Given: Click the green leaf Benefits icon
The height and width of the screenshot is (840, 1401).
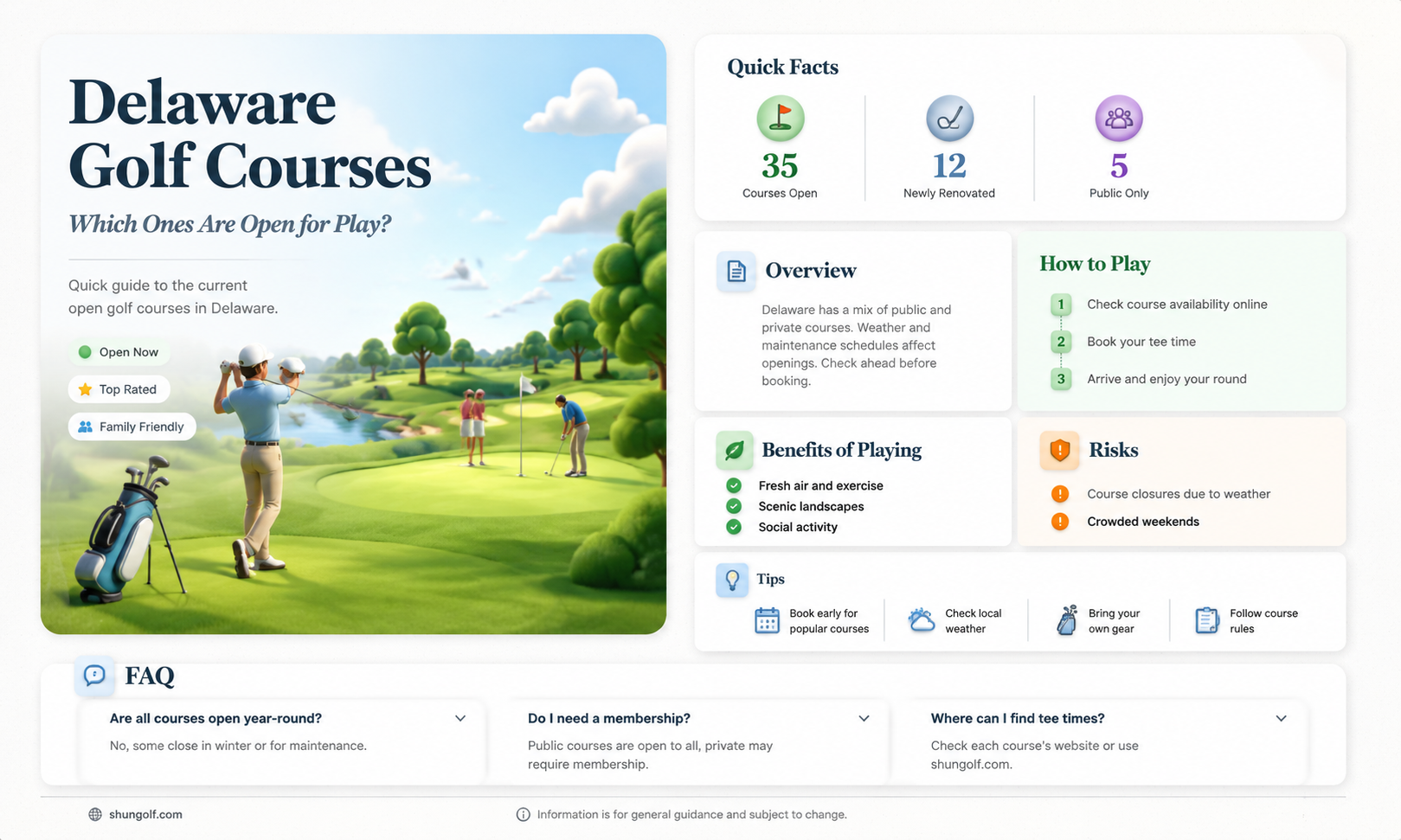Looking at the screenshot, I should tap(734, 450).
